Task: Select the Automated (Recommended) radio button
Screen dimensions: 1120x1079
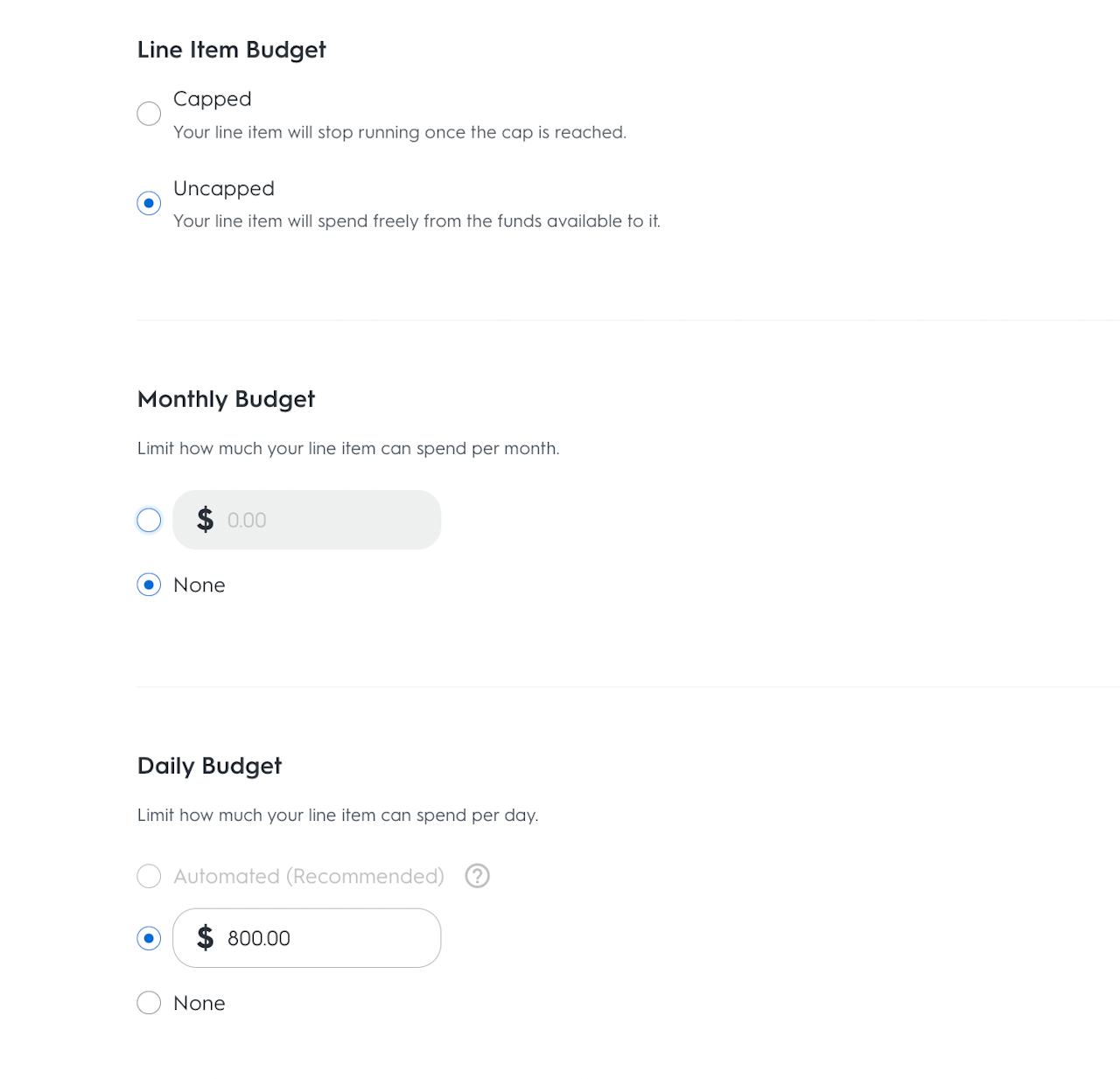Action: [x=149, y=876]
